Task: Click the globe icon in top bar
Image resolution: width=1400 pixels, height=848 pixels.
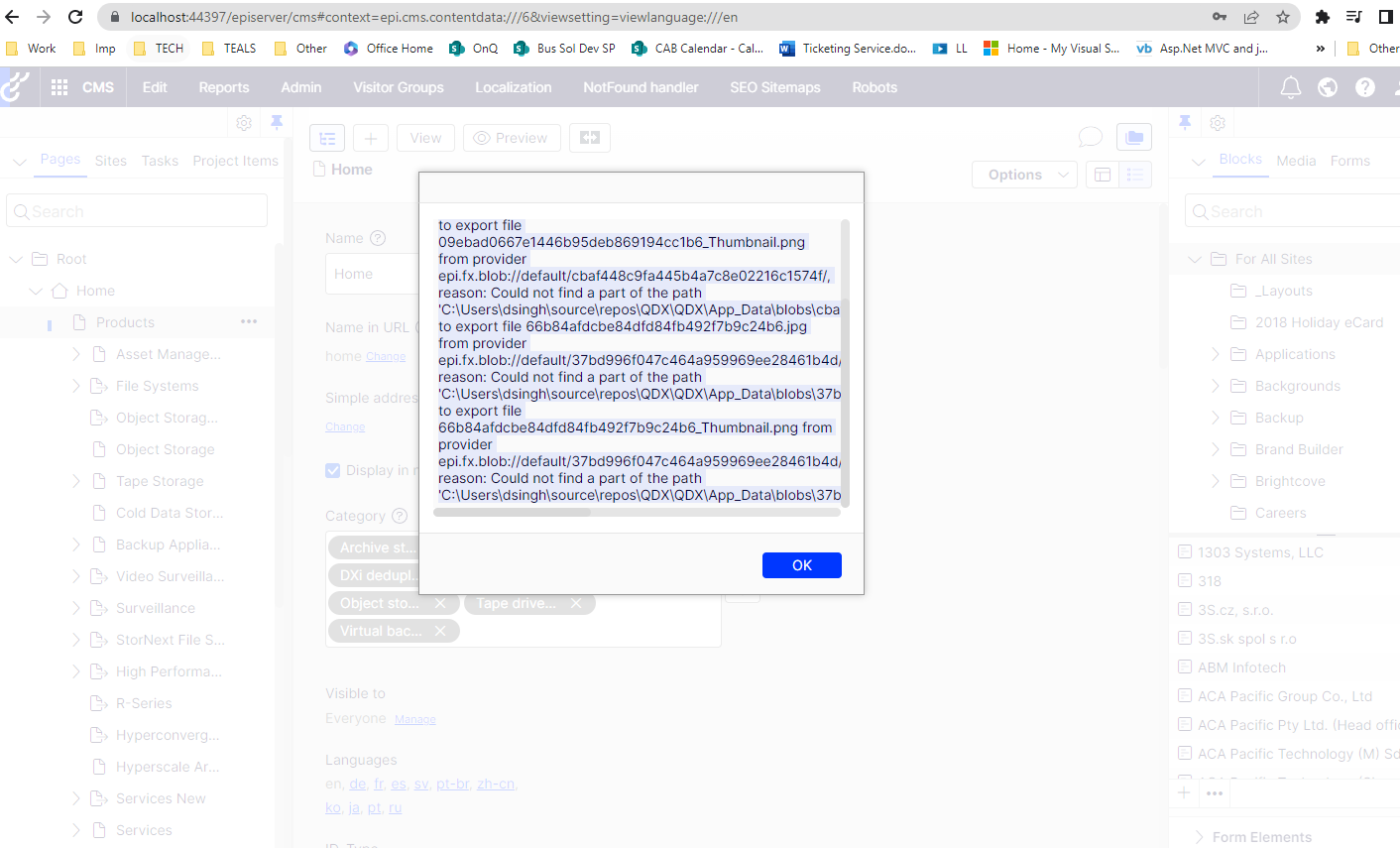Action: (x=1328, y=87)
